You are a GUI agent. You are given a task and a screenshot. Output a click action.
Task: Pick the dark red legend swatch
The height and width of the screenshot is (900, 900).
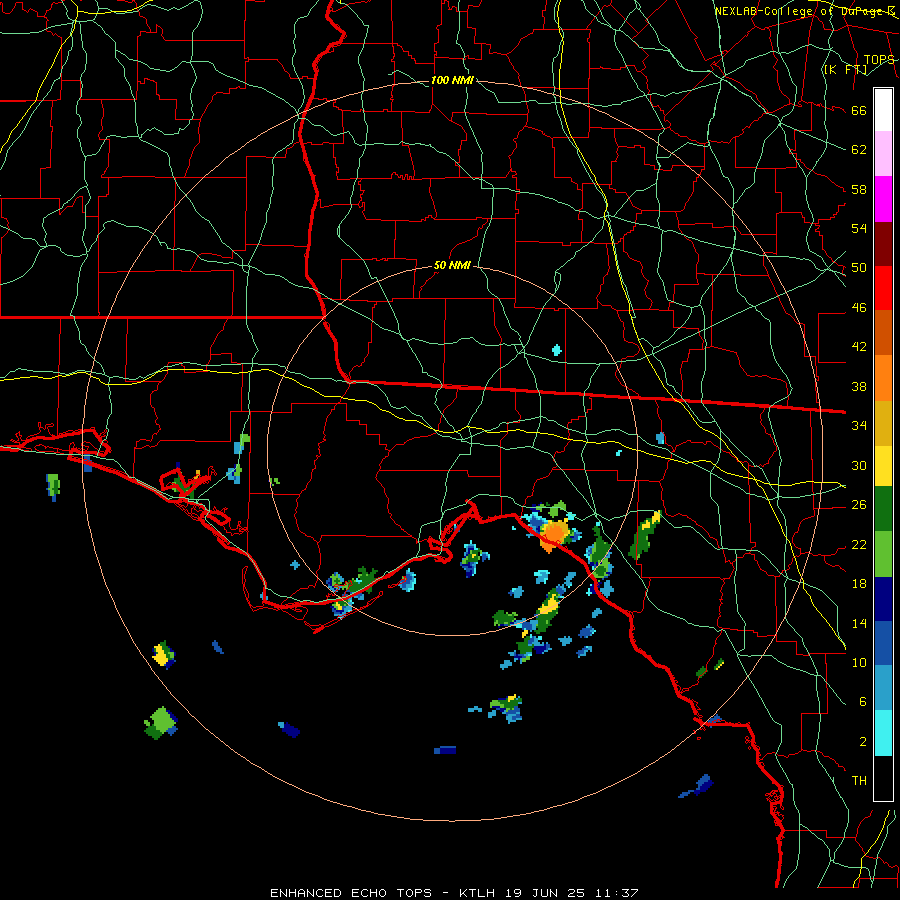click(x=883, y=244)
